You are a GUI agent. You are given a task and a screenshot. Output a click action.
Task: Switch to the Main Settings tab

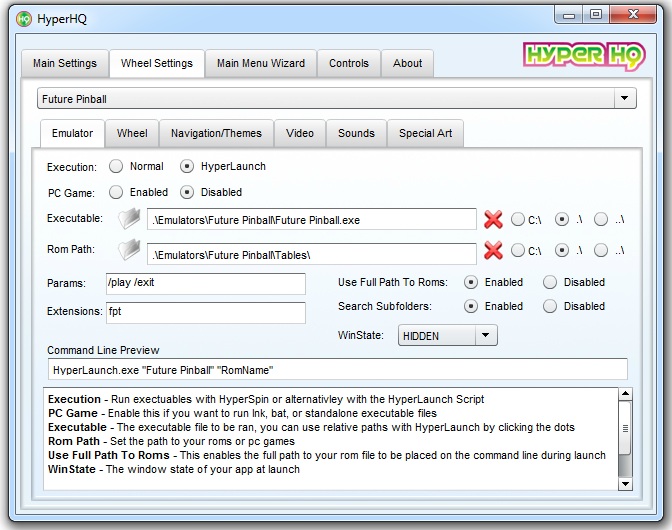65,63
